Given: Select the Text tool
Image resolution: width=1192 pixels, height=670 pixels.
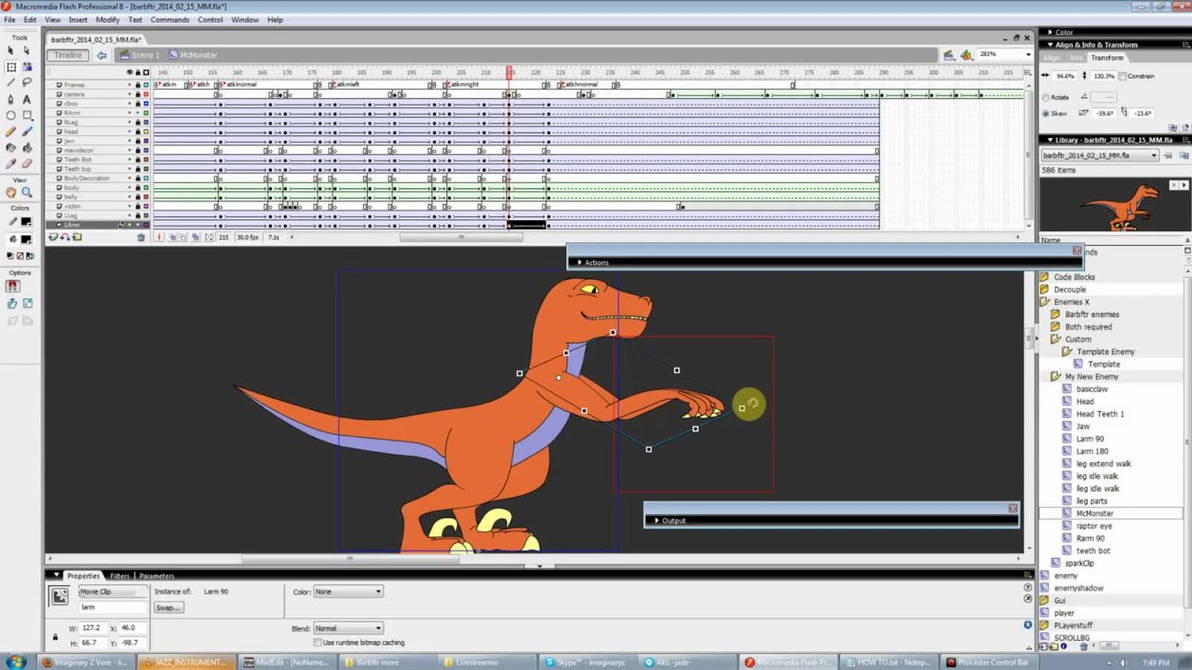Looking at the screenshot, I should point(27,99).
